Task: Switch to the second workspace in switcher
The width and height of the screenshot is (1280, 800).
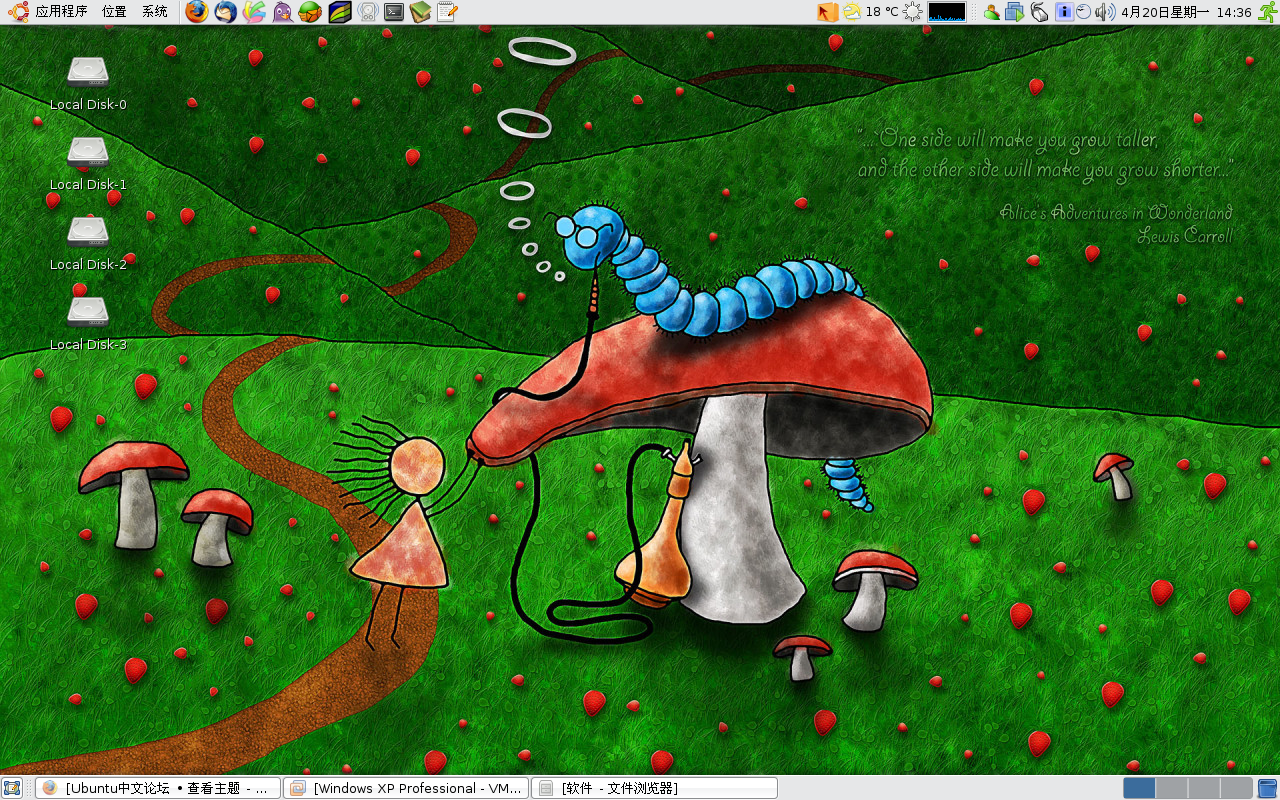Action: point(1172,788)
